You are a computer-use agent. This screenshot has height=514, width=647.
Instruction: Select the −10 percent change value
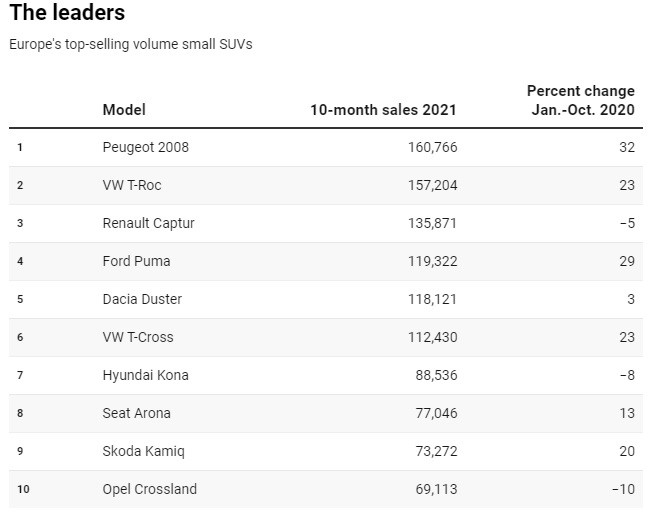coord(624,489)
